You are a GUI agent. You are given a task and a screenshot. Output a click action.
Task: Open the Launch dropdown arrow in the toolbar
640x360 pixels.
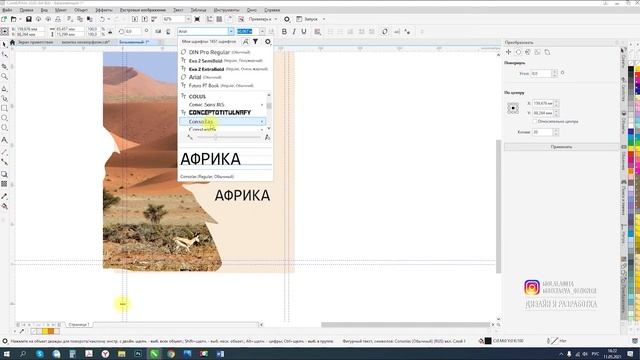pos(324,19)
